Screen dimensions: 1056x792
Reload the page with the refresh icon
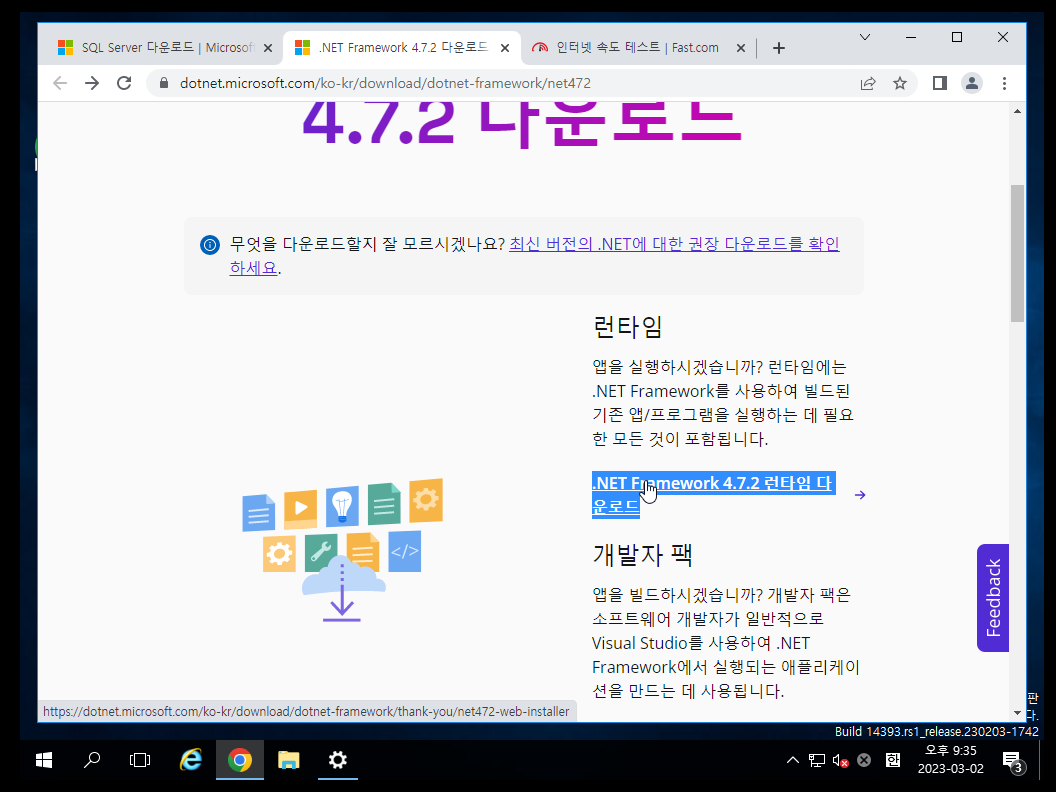coord(124,83)
